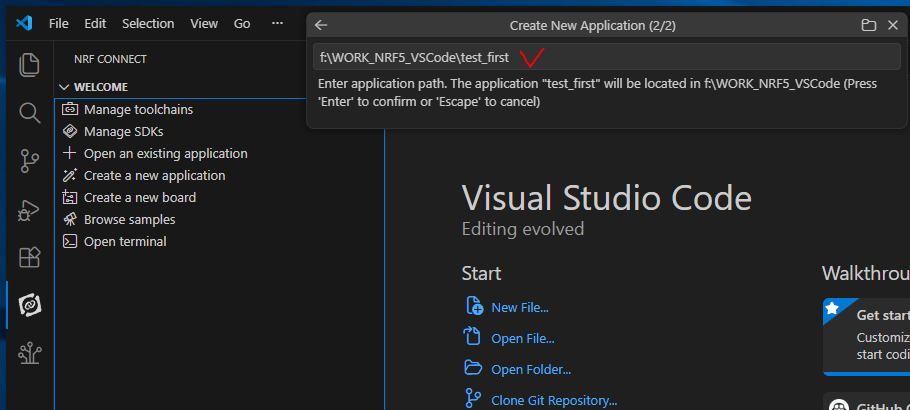Viewport: 910px width, 410px height.
Task: Open the Edit menu
Action: [x=95, y=24]
